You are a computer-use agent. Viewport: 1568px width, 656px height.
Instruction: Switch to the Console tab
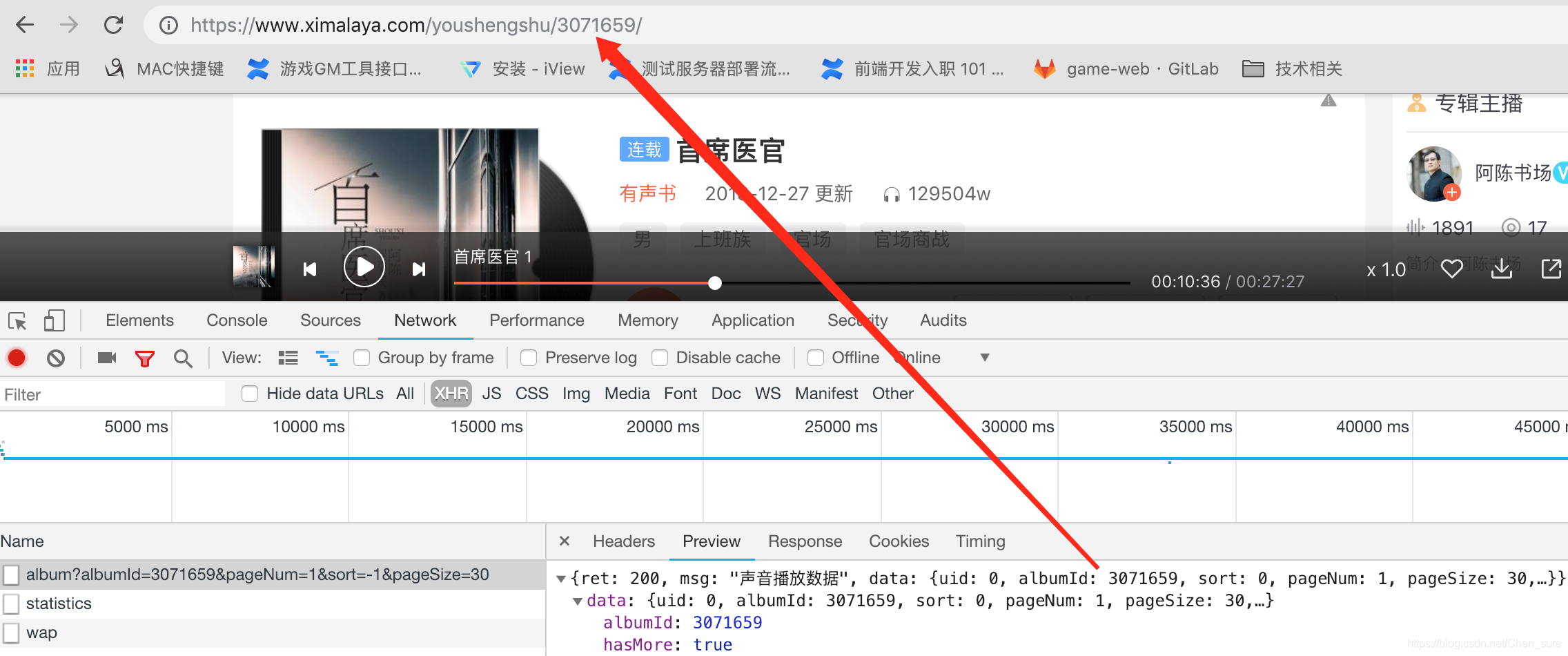(237, 320)
